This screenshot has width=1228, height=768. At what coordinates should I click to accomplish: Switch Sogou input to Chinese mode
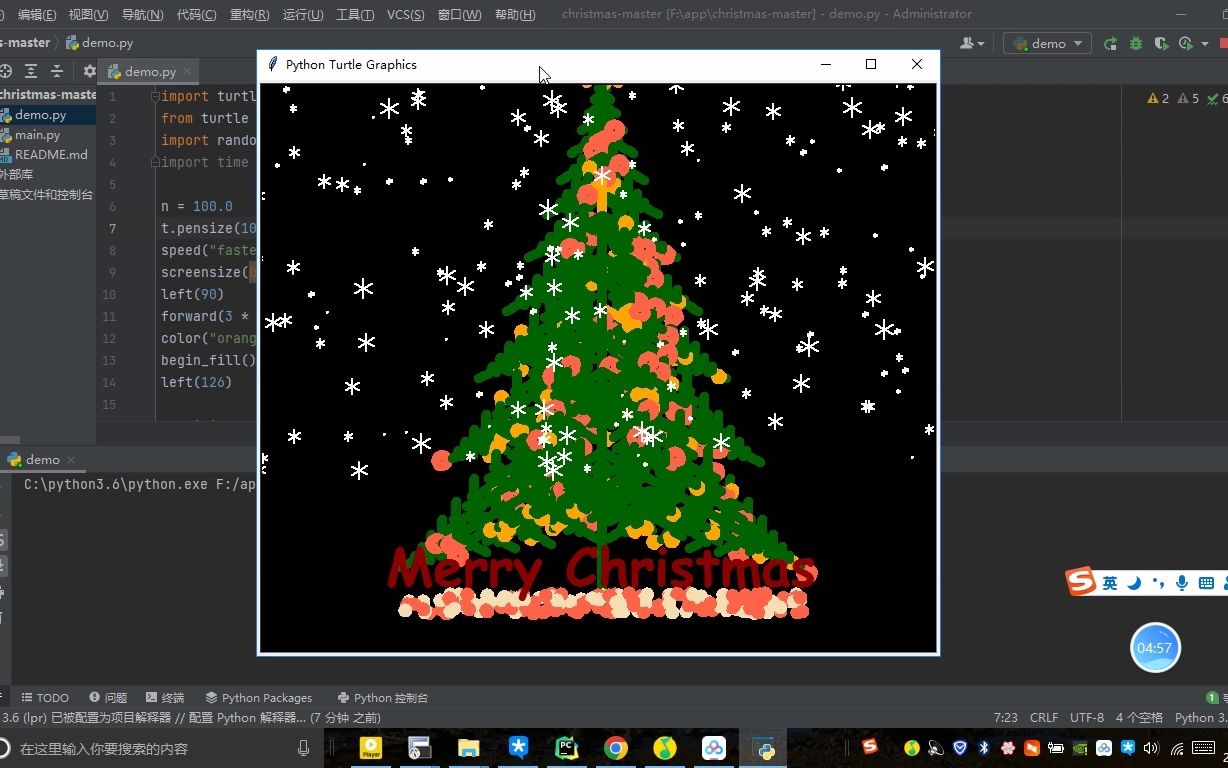pyautogui.click(x=1109, y=582)
